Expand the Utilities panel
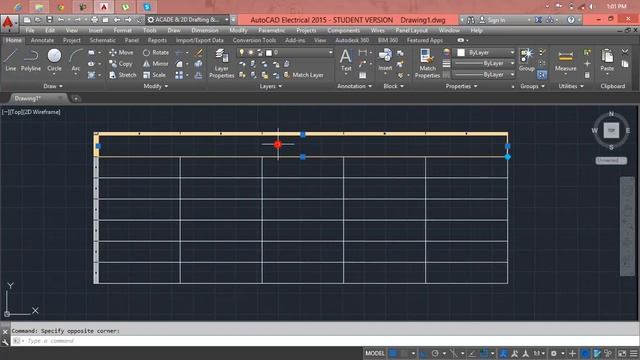This screenshot has width=640, height=360. (571, 86)
